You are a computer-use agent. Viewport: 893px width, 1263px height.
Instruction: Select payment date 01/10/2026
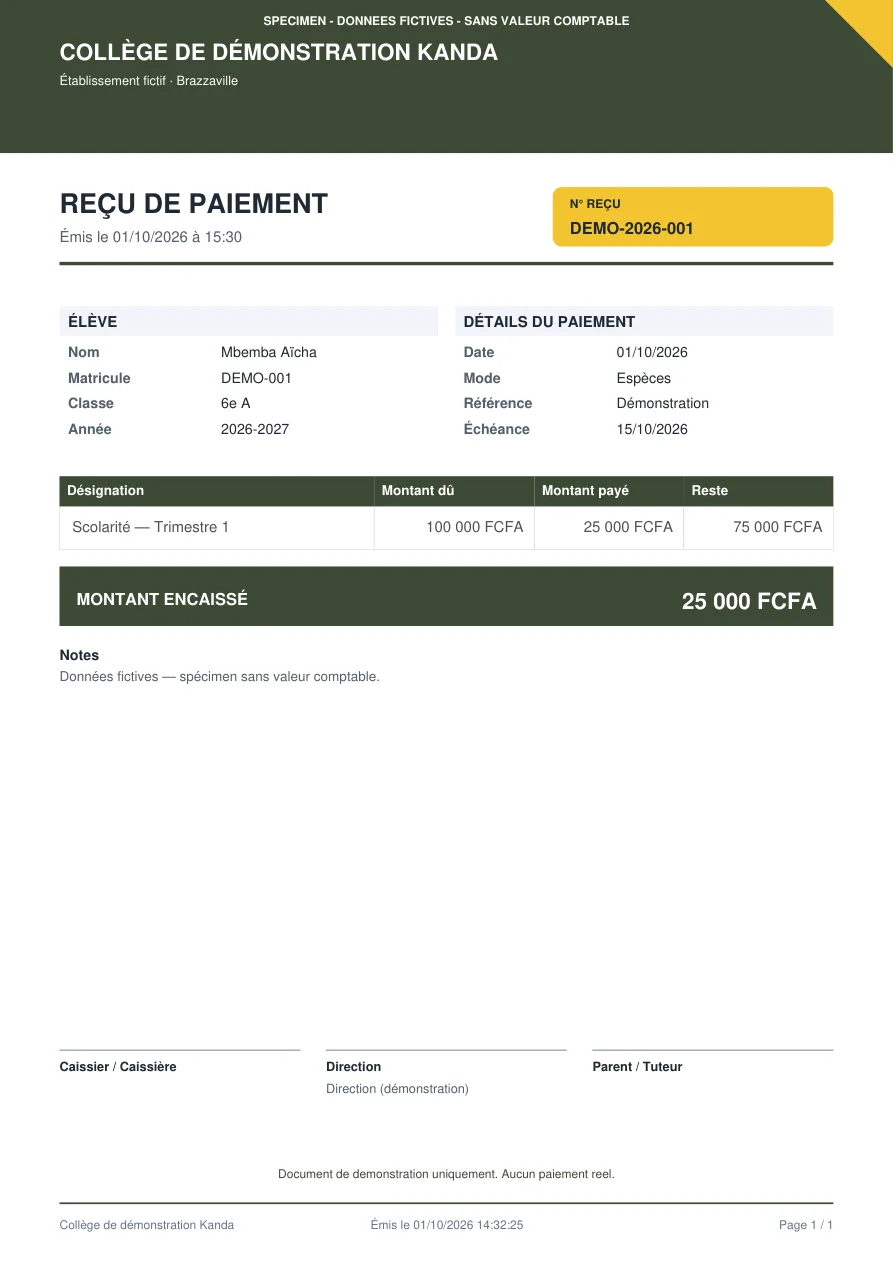coord(652,352)
